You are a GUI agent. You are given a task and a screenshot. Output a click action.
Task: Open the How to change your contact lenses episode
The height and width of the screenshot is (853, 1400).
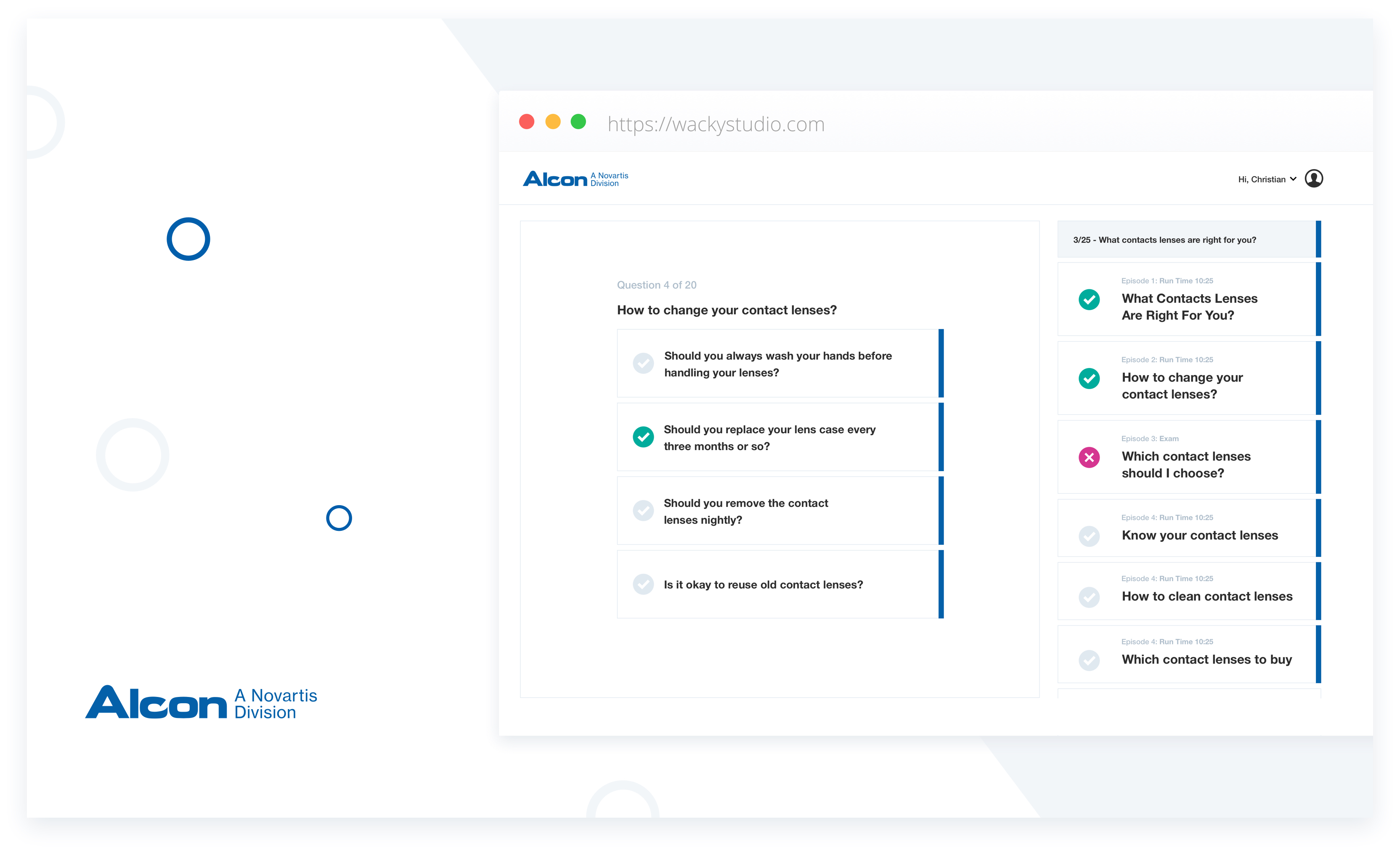1182,386
